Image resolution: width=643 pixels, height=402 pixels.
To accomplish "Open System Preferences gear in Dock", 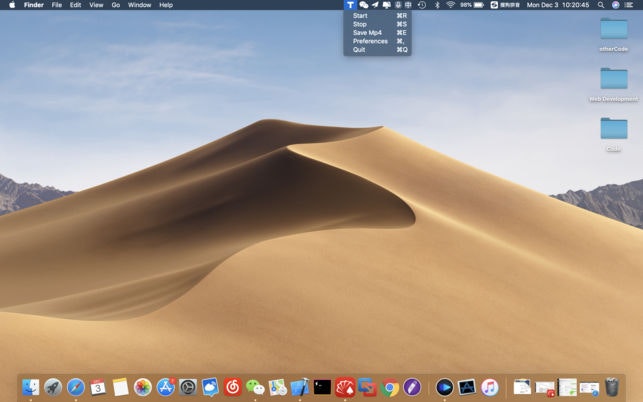I will (188, 387).
